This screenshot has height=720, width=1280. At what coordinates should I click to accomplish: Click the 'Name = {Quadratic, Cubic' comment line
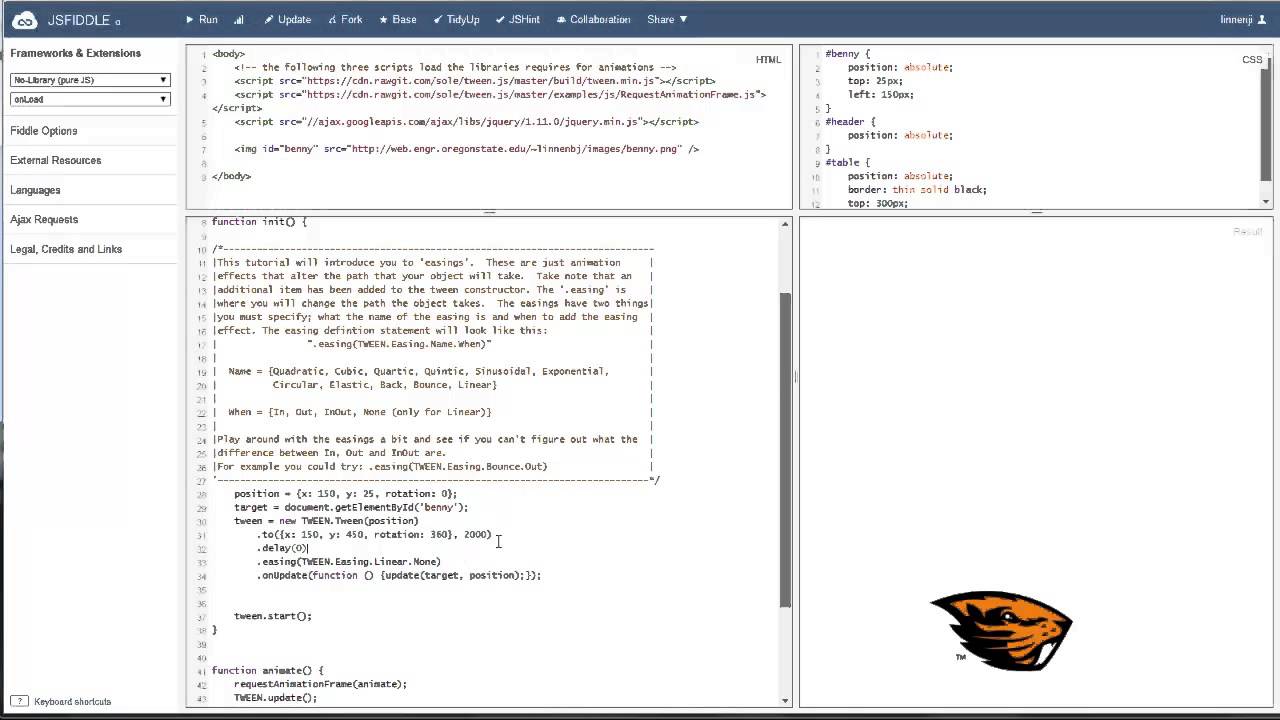click(418, 371)
